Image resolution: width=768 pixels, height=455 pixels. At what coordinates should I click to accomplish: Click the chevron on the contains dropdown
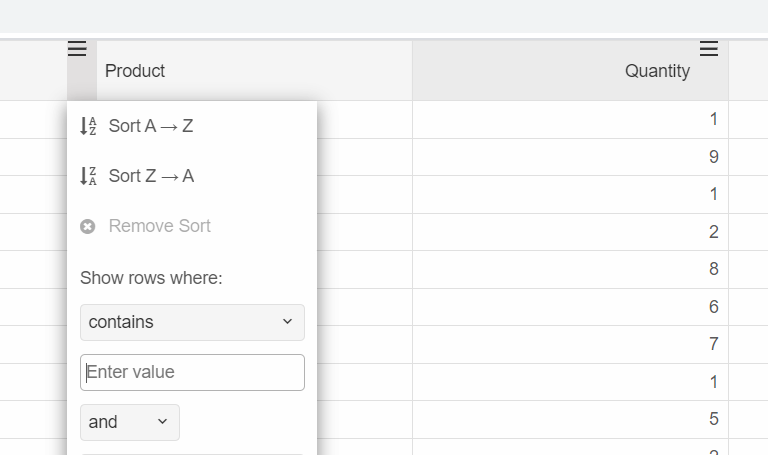(288, 322)
